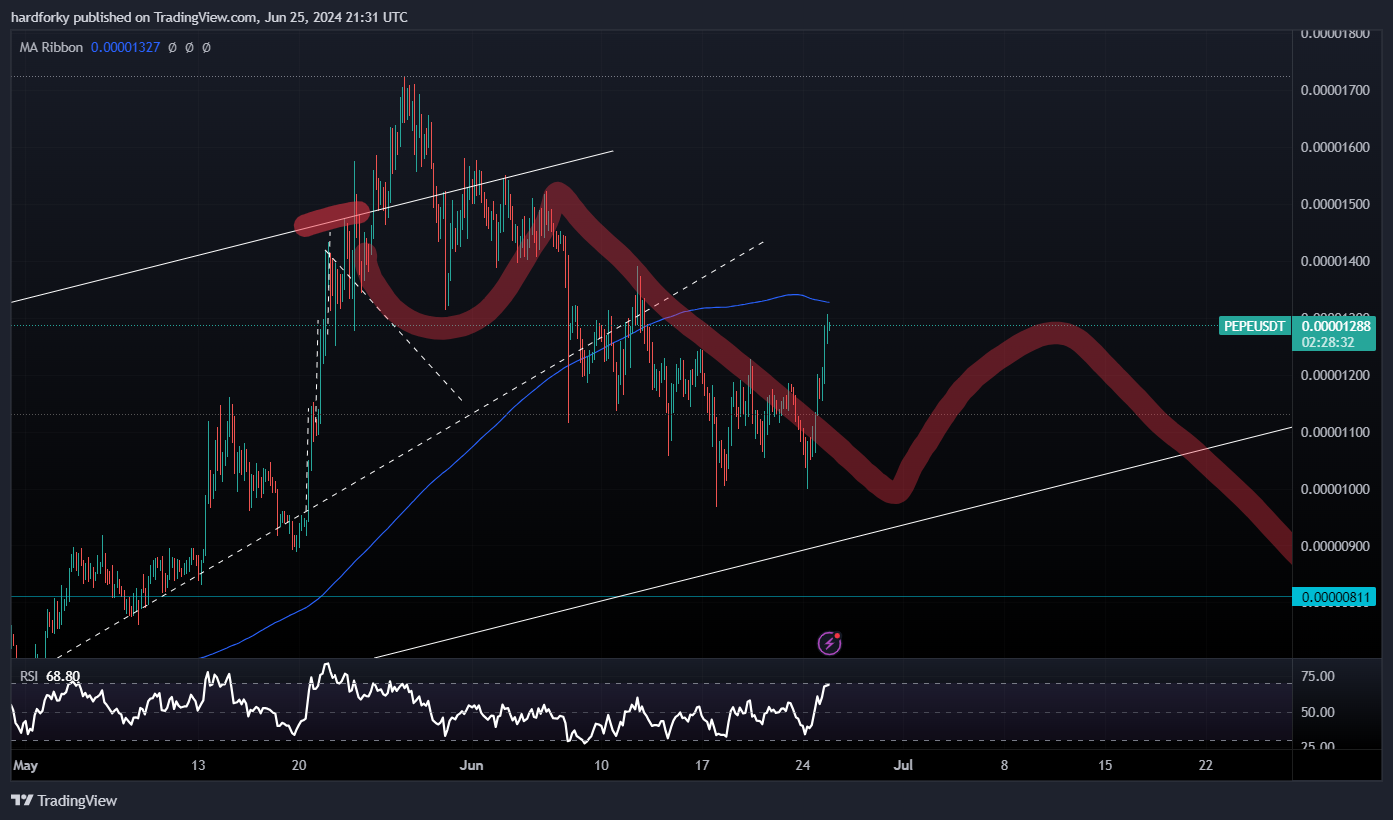
Task: Click the PEPEUSDT symbol tag
Action: (x=1254, y=326)
